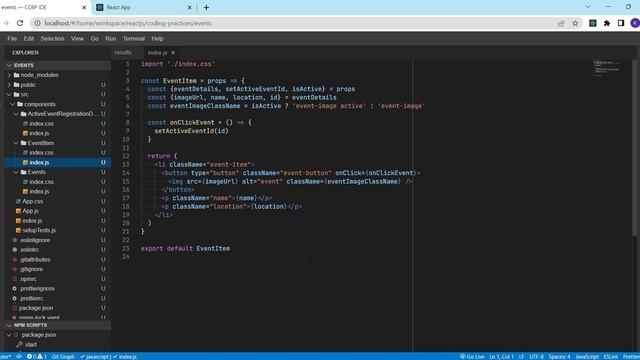Change the LF line ending setting
The height and width of the screenshot is (360, 640).
point(521,356)
